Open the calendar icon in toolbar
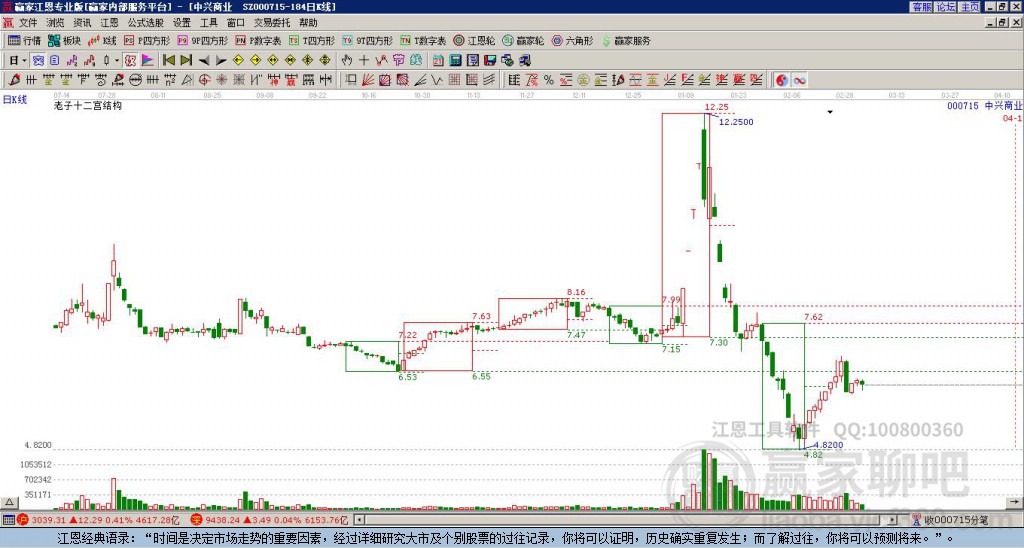The height and width of the screenshot is (548, 1024). pos(438,60)
